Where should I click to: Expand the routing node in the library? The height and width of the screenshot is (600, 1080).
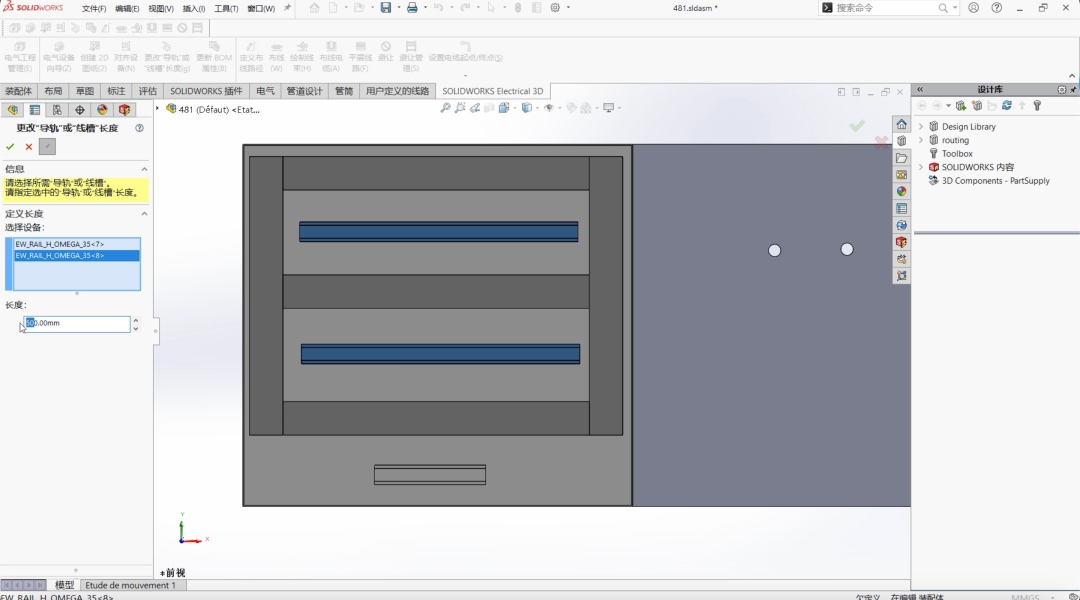[922, 140]
